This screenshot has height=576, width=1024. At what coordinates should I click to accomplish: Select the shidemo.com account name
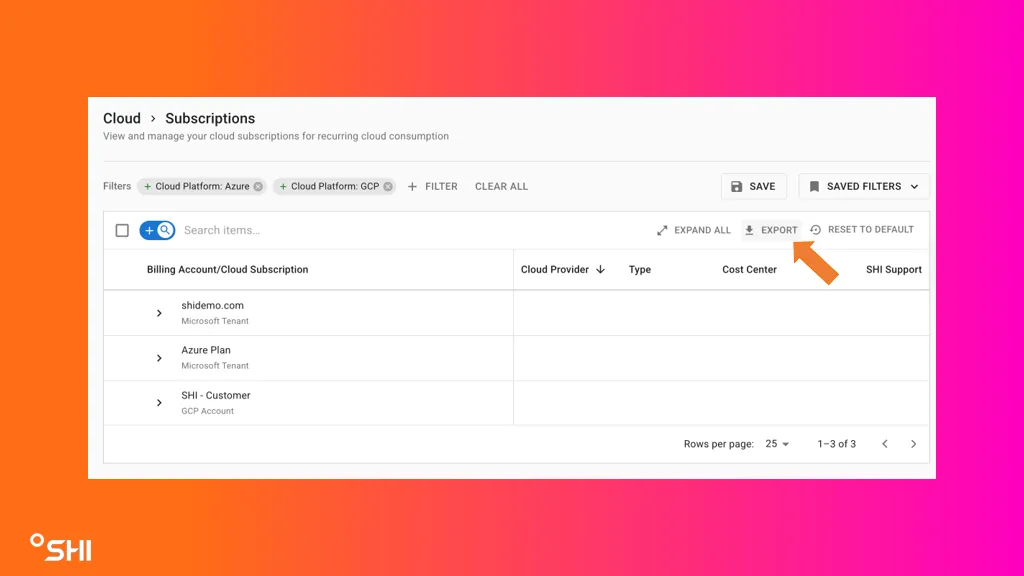tap(212, 306)
